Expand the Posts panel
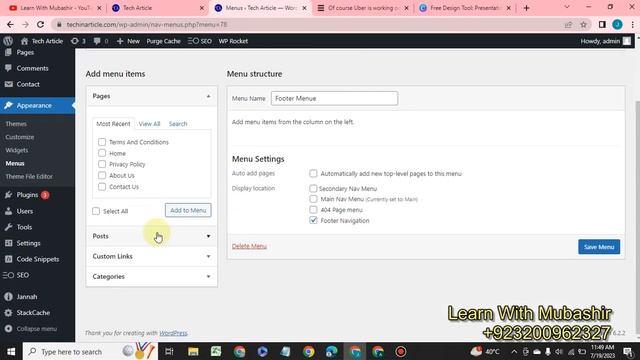Screen dimensions: 640x360 pyautogui.click(x=208, y=236)
